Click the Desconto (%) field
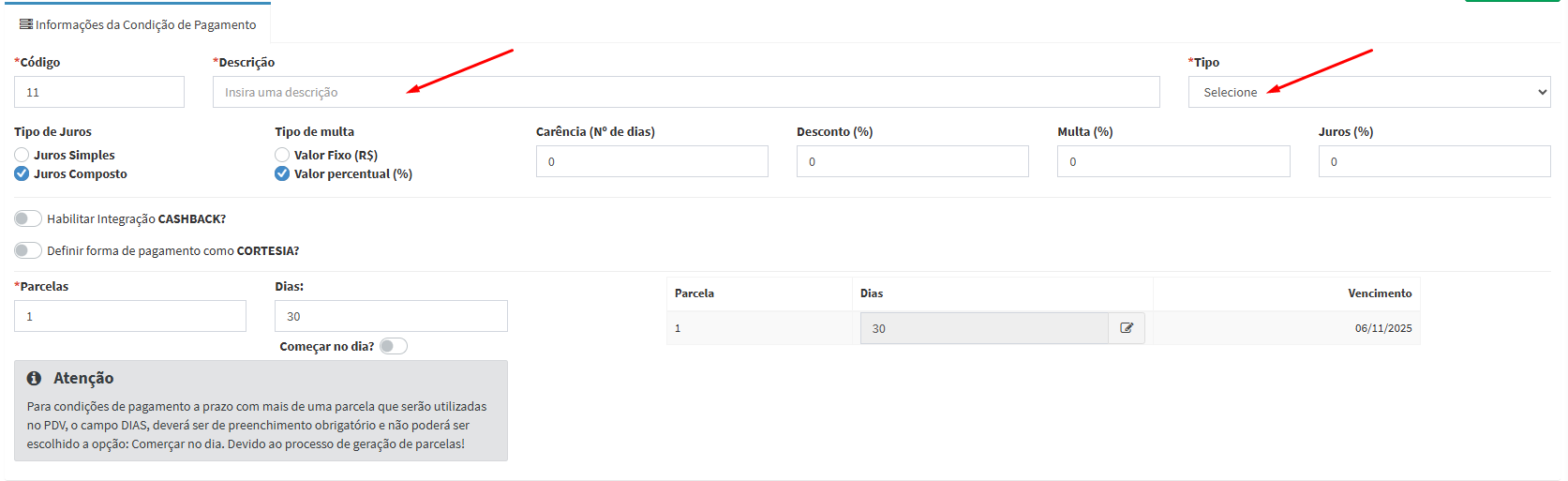 [x=912, y=161]
